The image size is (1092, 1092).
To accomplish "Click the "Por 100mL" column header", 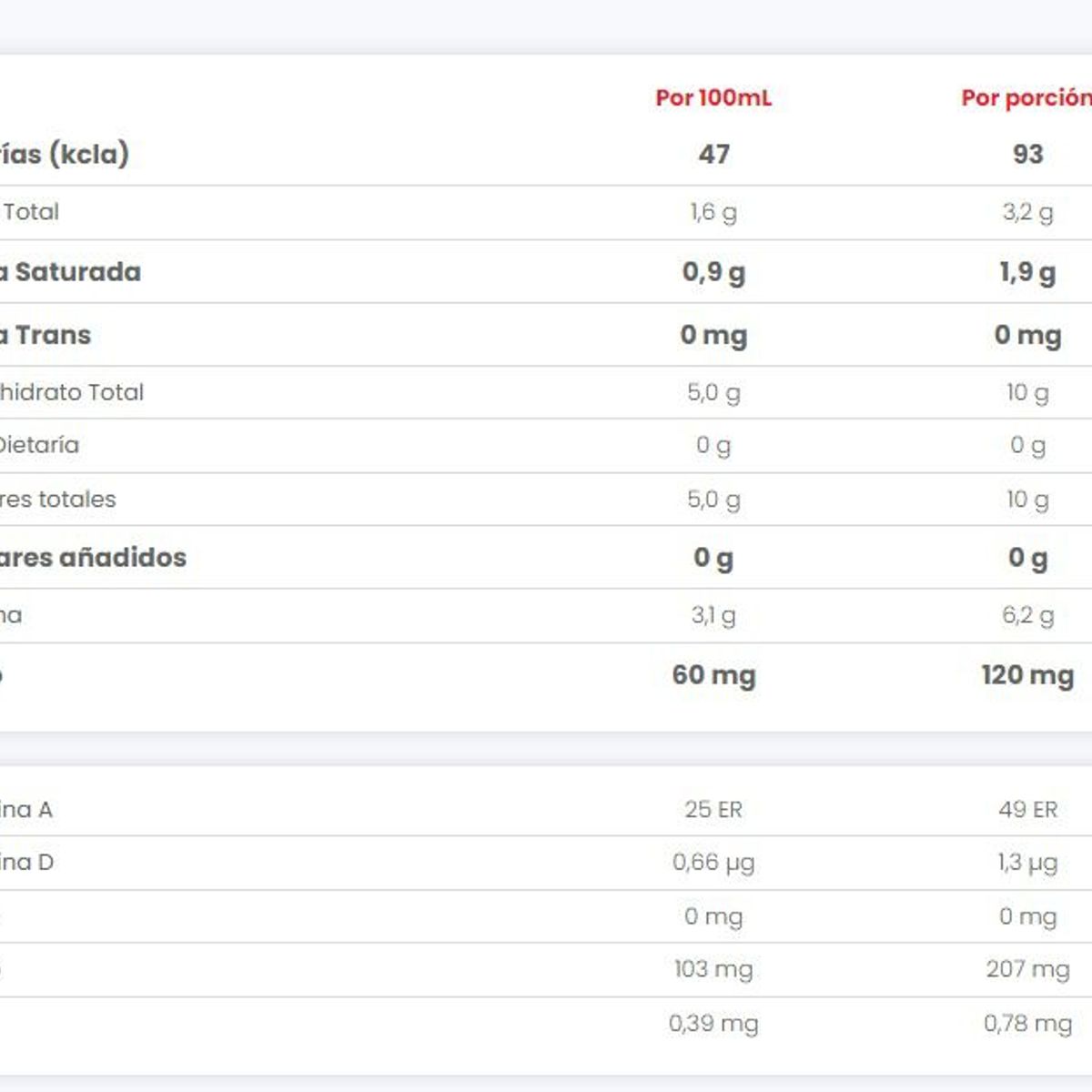I will [x=713, y=97].
